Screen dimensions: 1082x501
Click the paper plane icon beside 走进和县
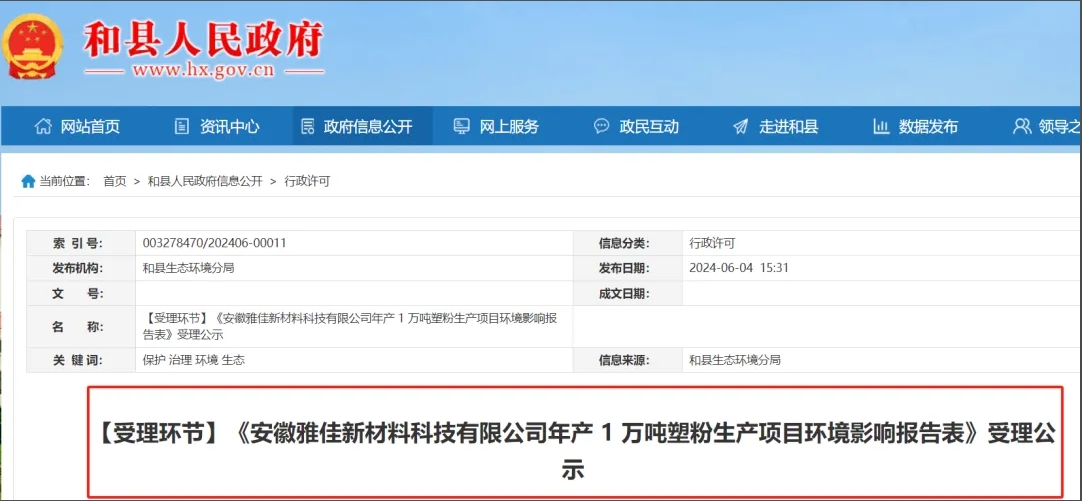(740, 127)
